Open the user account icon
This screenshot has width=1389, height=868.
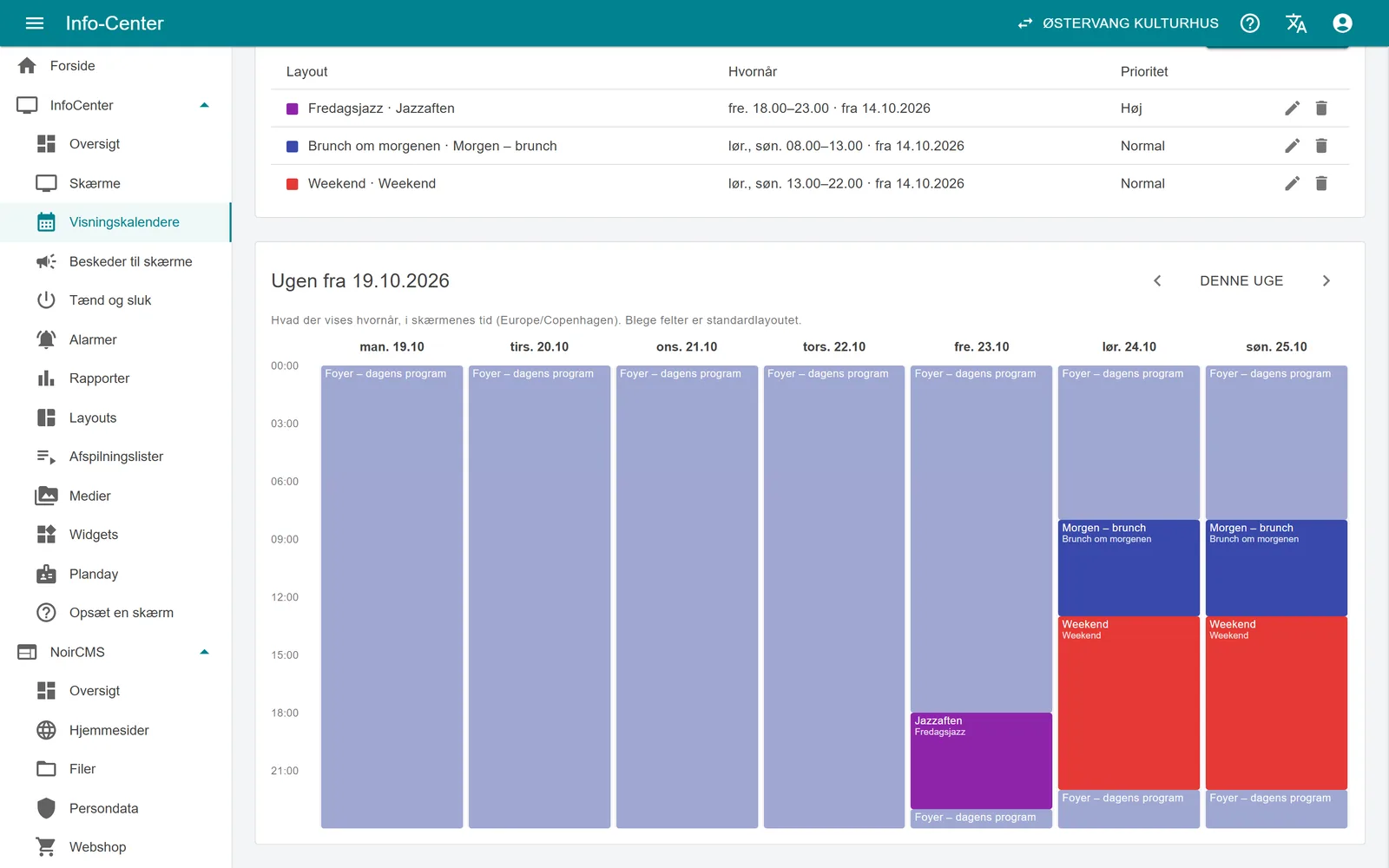click(1342, 23)
